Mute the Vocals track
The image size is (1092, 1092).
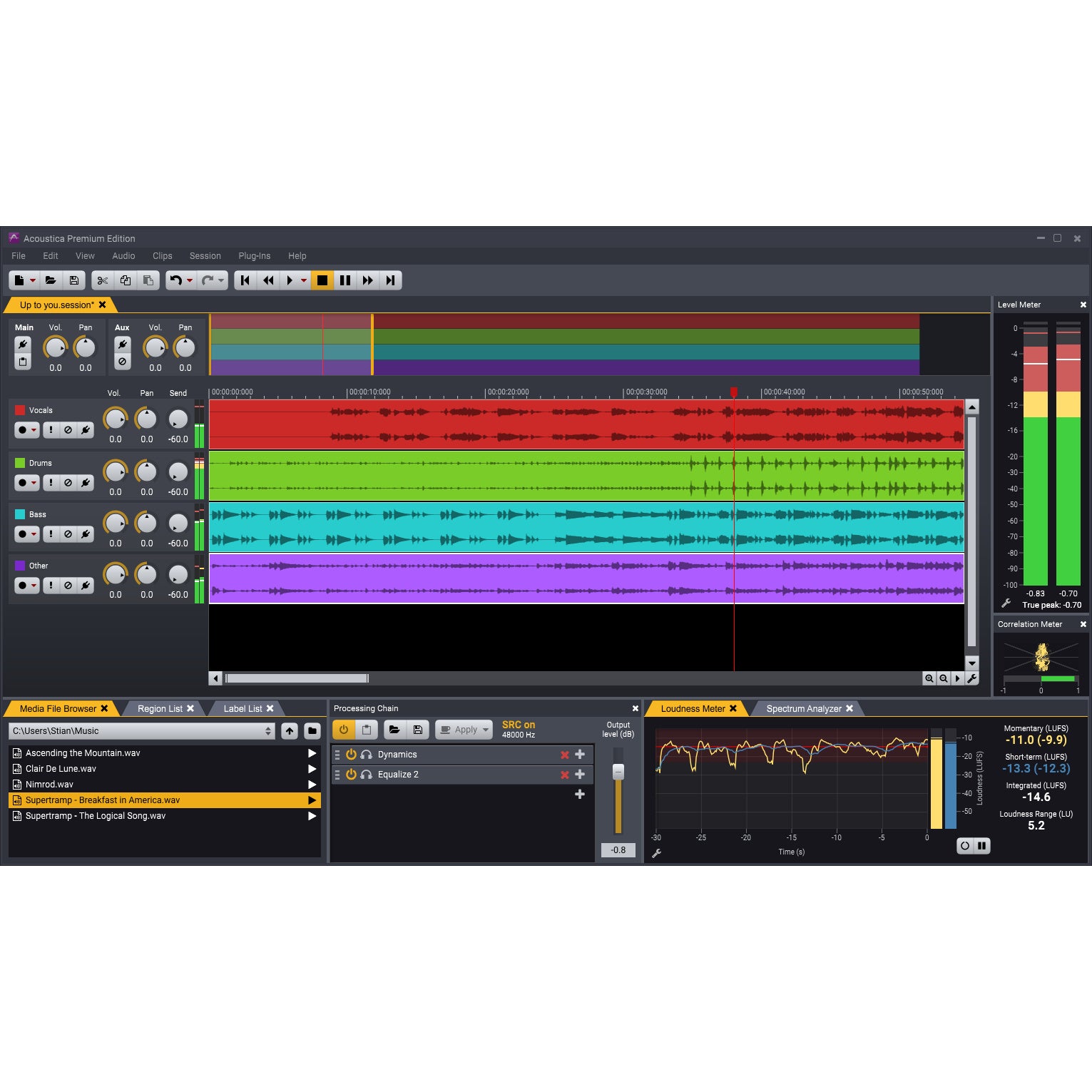tap(68, 430)
